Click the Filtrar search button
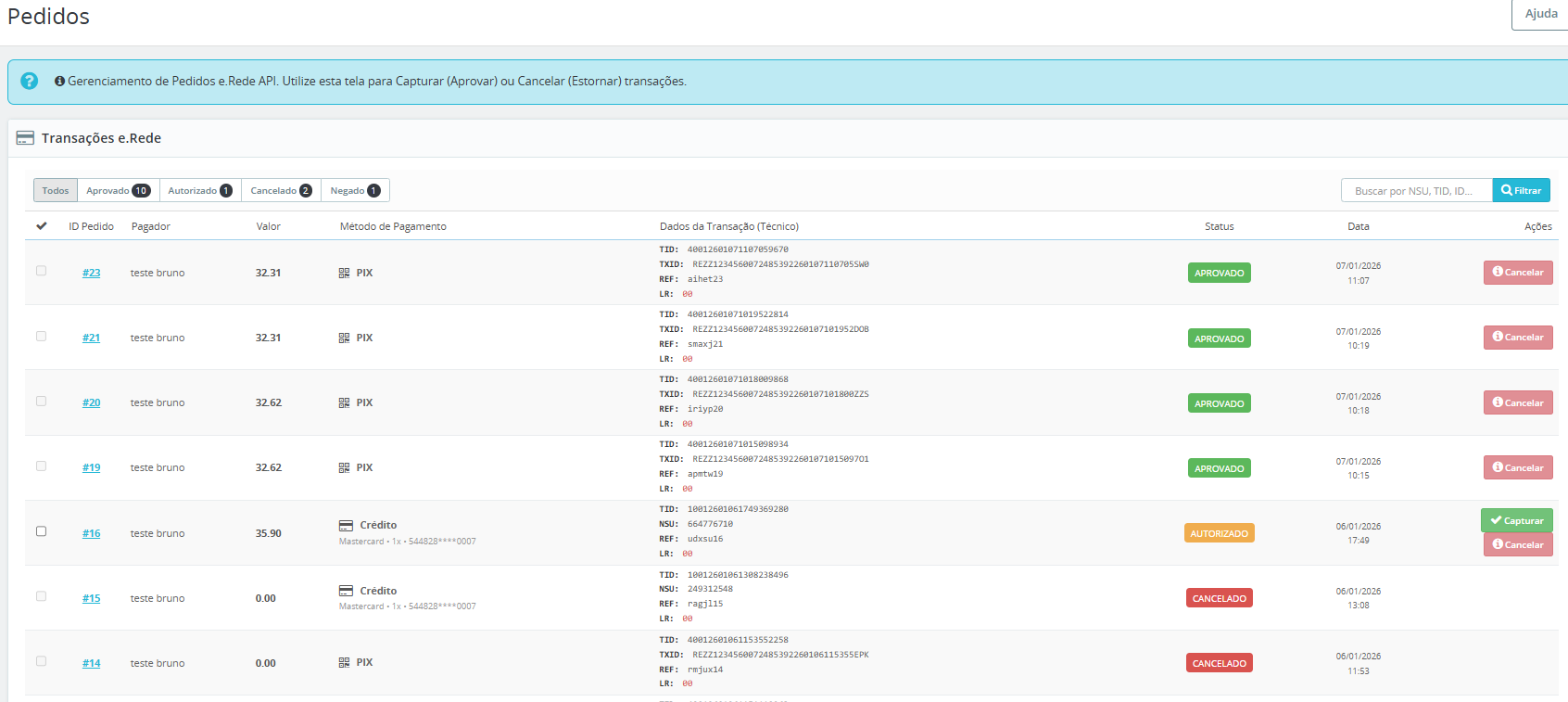 (1521, 190)
